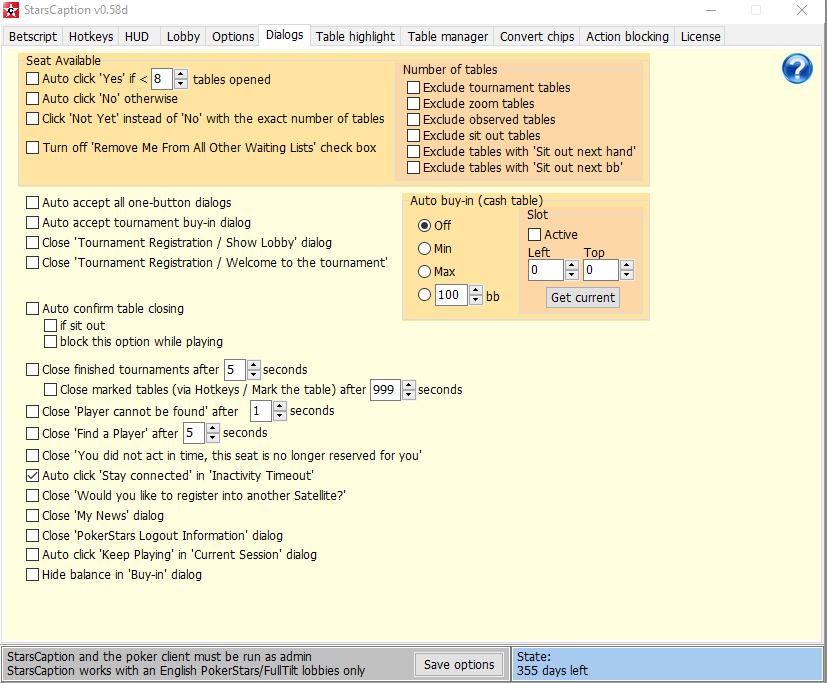The height and width of the screenshot is (683, 827).
Task: Enable Auto click 'Keep Playing' option
Action: click(x=33, y=555)
